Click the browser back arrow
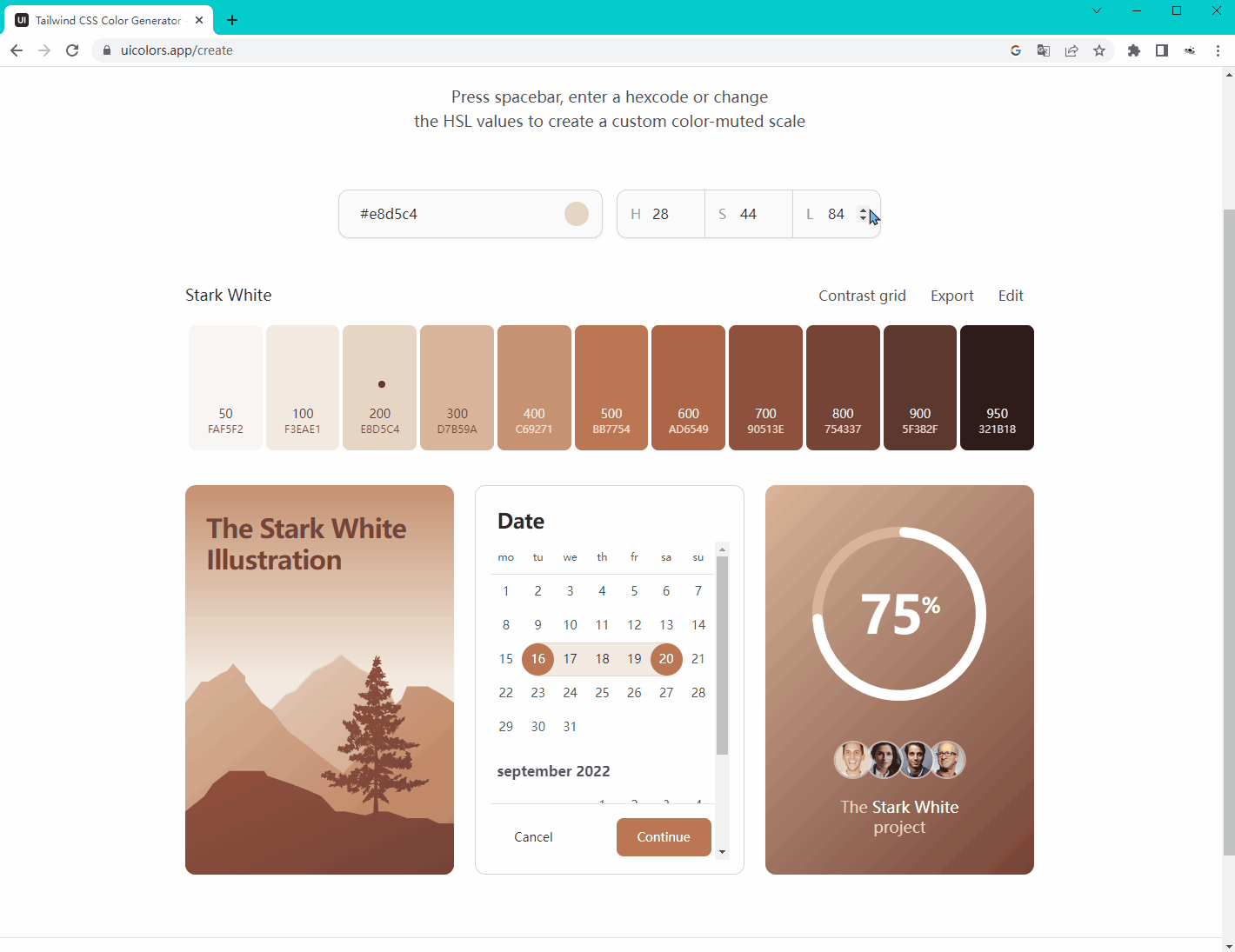1235x952 pixels. tap(17, 50)
